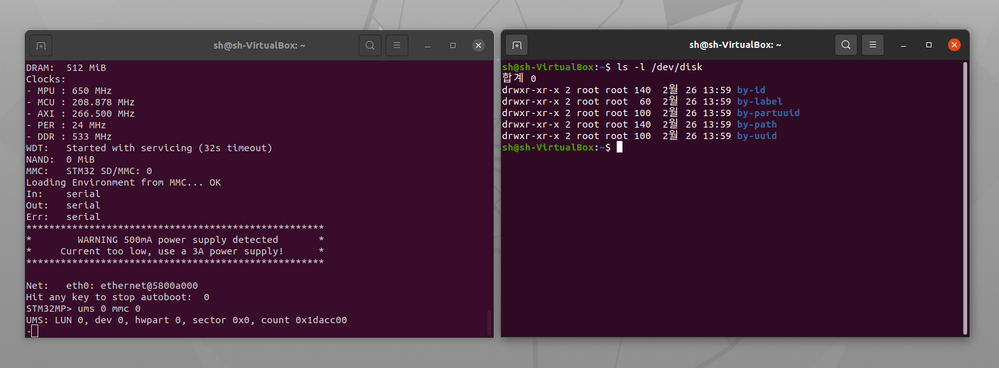Click search icon in left terminal titlebar
Screen dimensions: 999x368
click(370, 45)
